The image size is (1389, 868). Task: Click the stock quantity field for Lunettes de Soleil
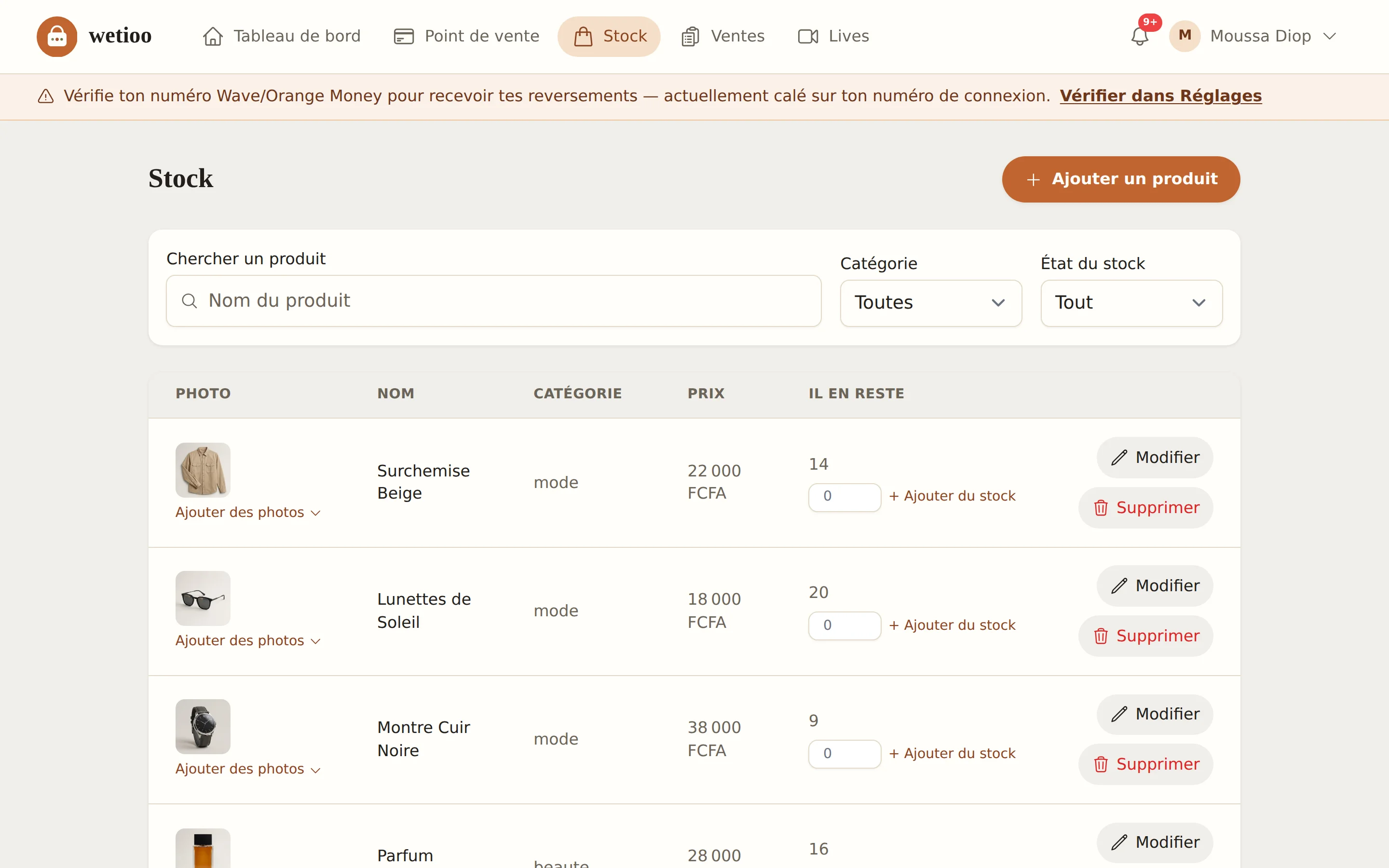pos(844,626)
